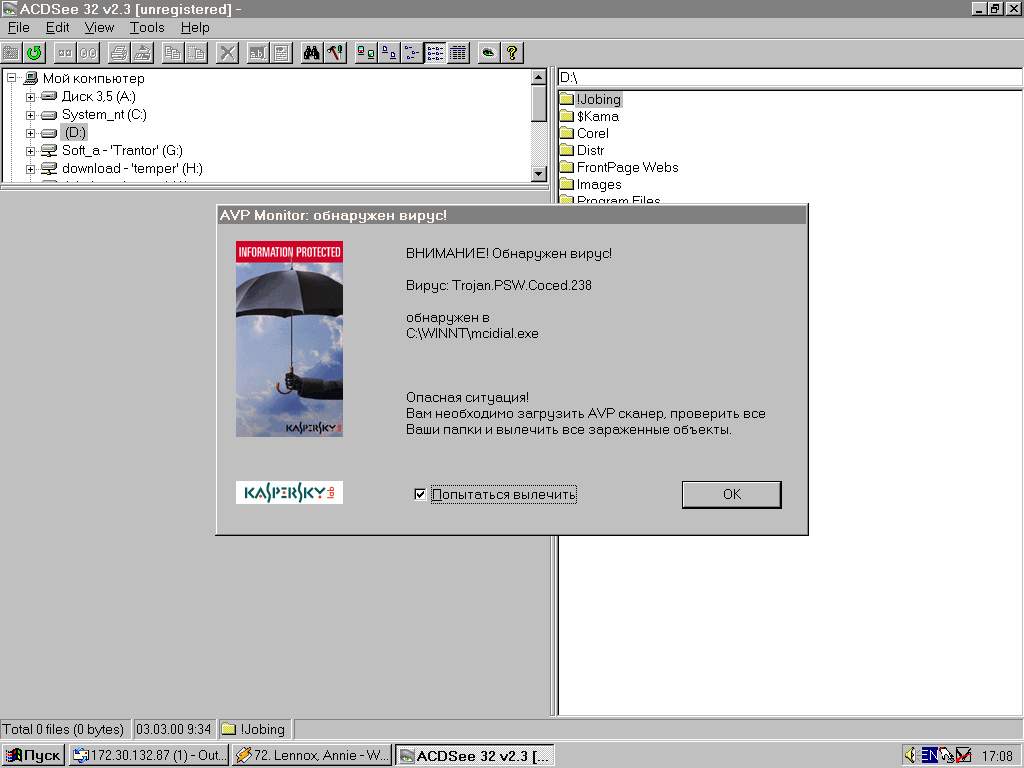
Task: Click the grayed Copy files icon
Action: pos(172,53)
